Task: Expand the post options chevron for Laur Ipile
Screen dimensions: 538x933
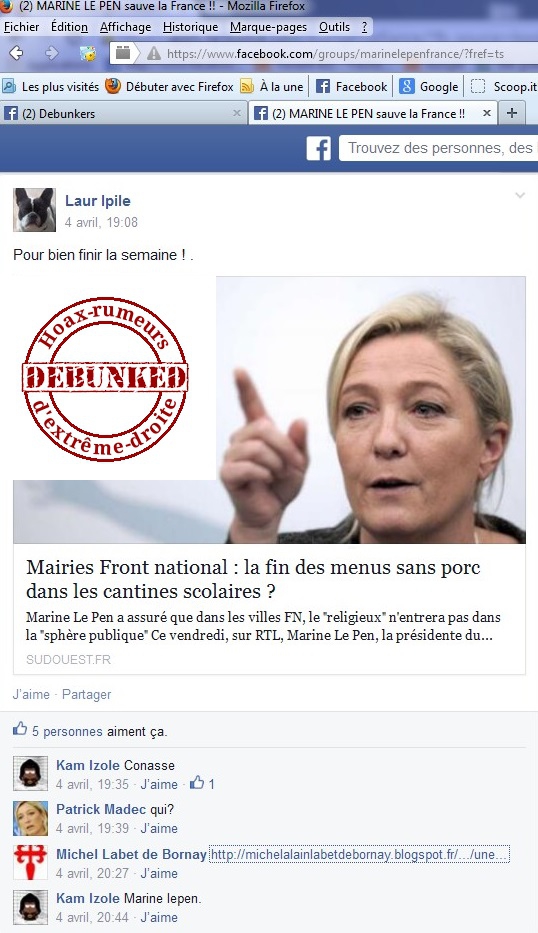Action: click(x=520, y=195)
